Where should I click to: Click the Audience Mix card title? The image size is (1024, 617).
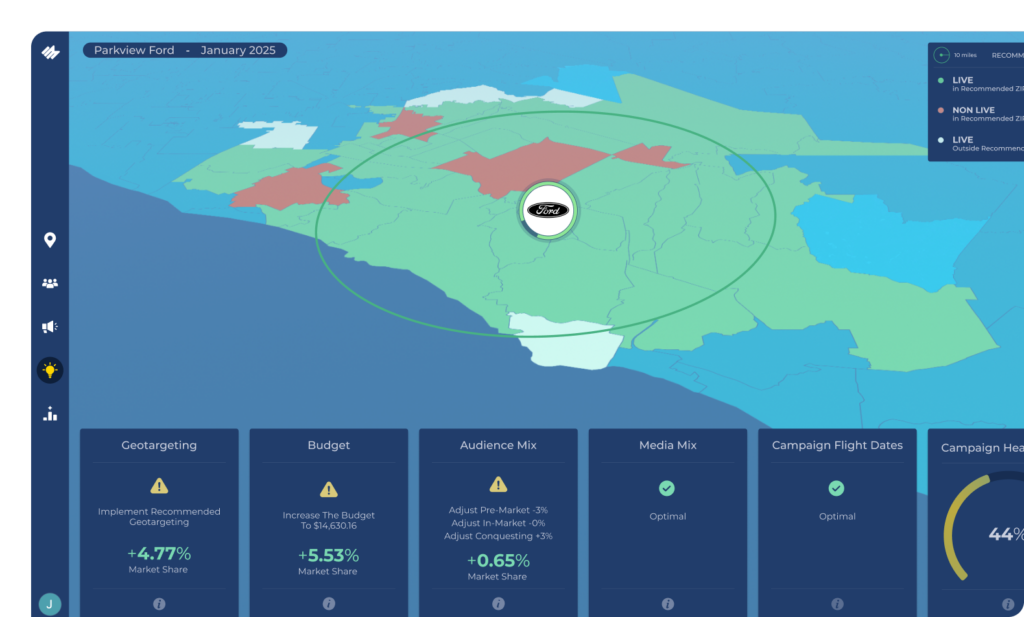(x=498, y=445)
